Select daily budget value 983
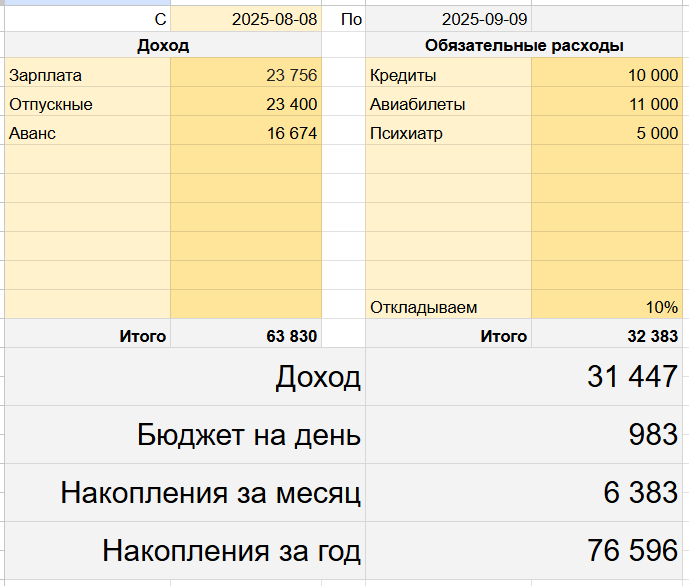 coord(524,434)
